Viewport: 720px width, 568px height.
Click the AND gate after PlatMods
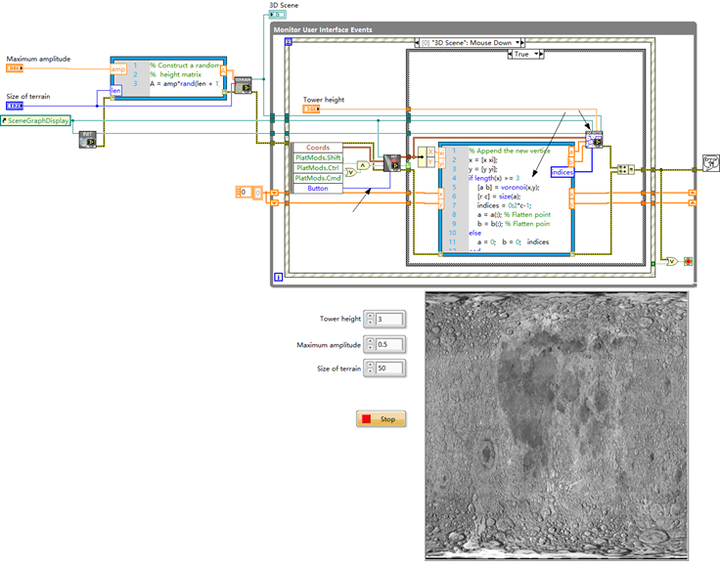[x=363, y=165]
